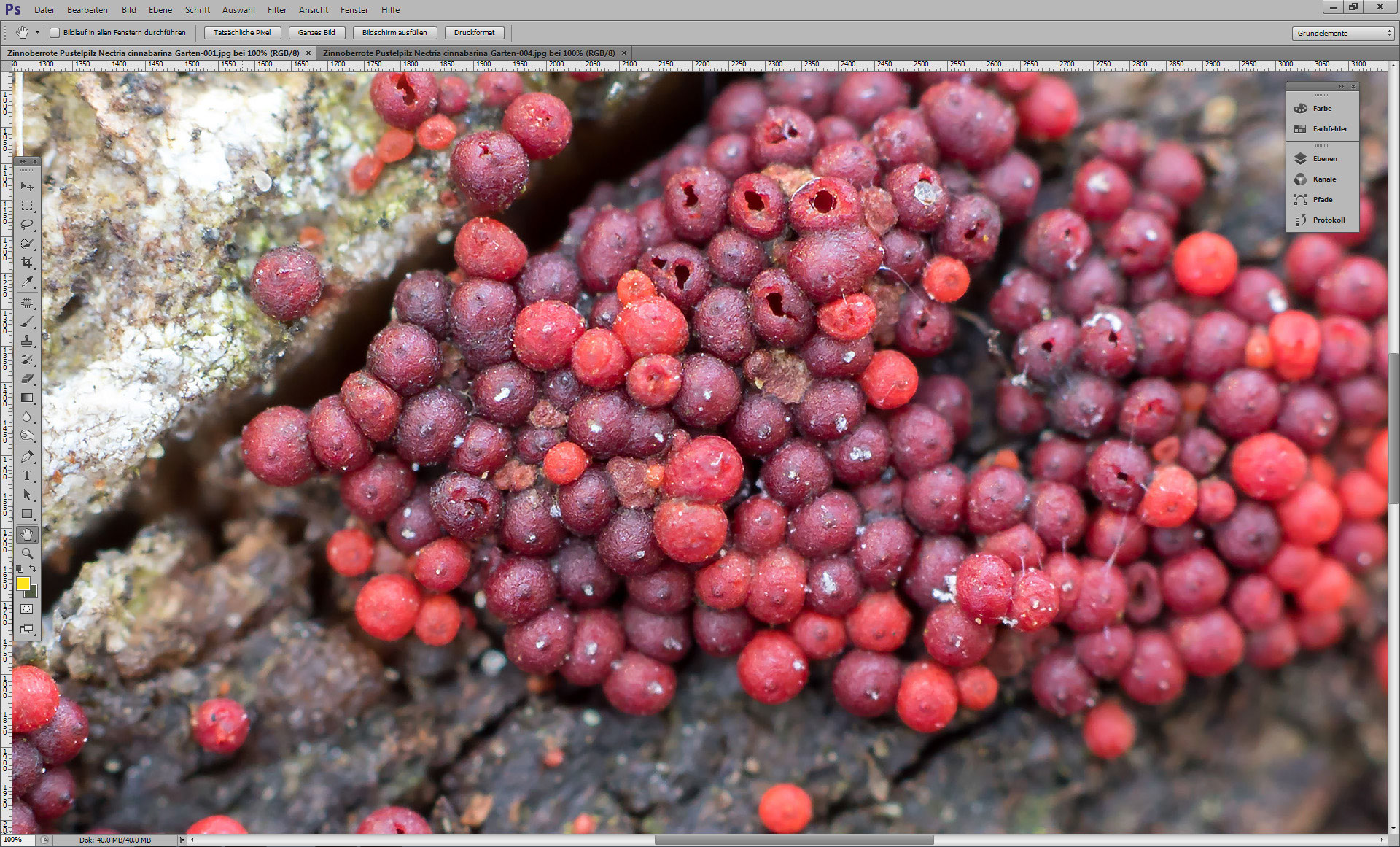Select the Move tool
Screen dimensions: 1400x847
(27, 186)
